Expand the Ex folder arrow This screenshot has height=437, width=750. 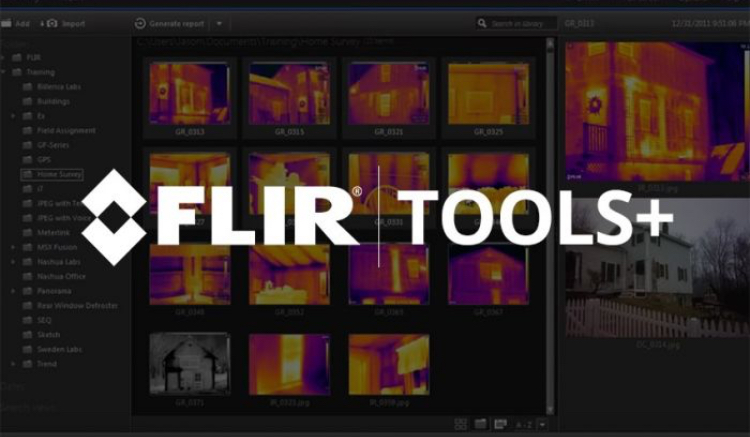pos(13,116)
